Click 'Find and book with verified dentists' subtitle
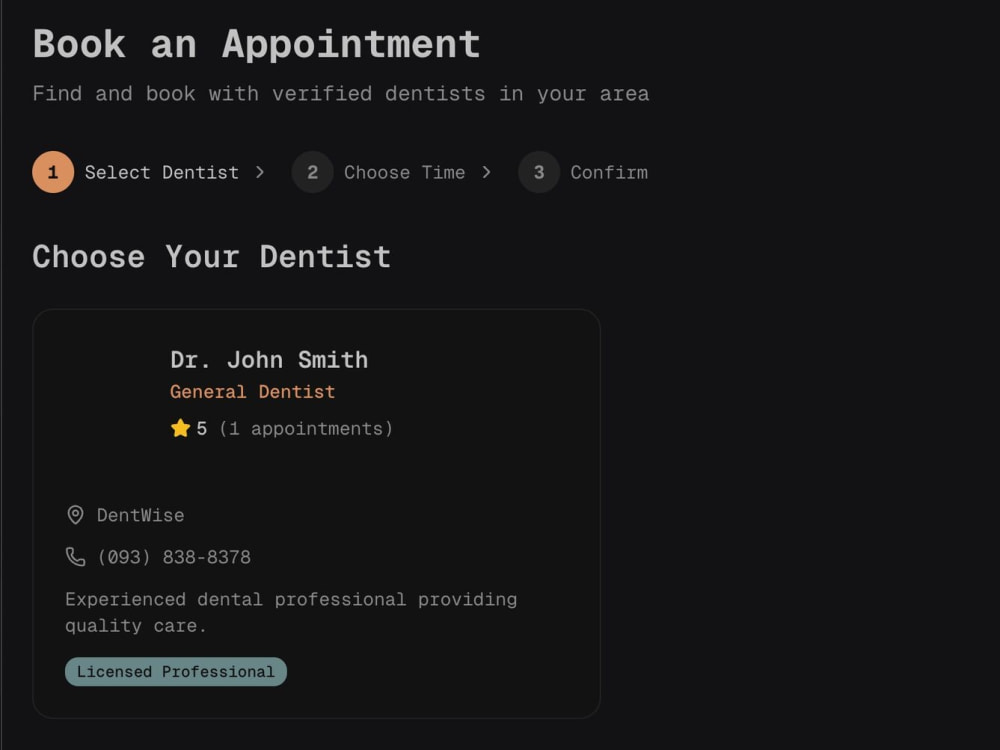This screenshot has height=750, width=1000. click(x=341, y=94)
